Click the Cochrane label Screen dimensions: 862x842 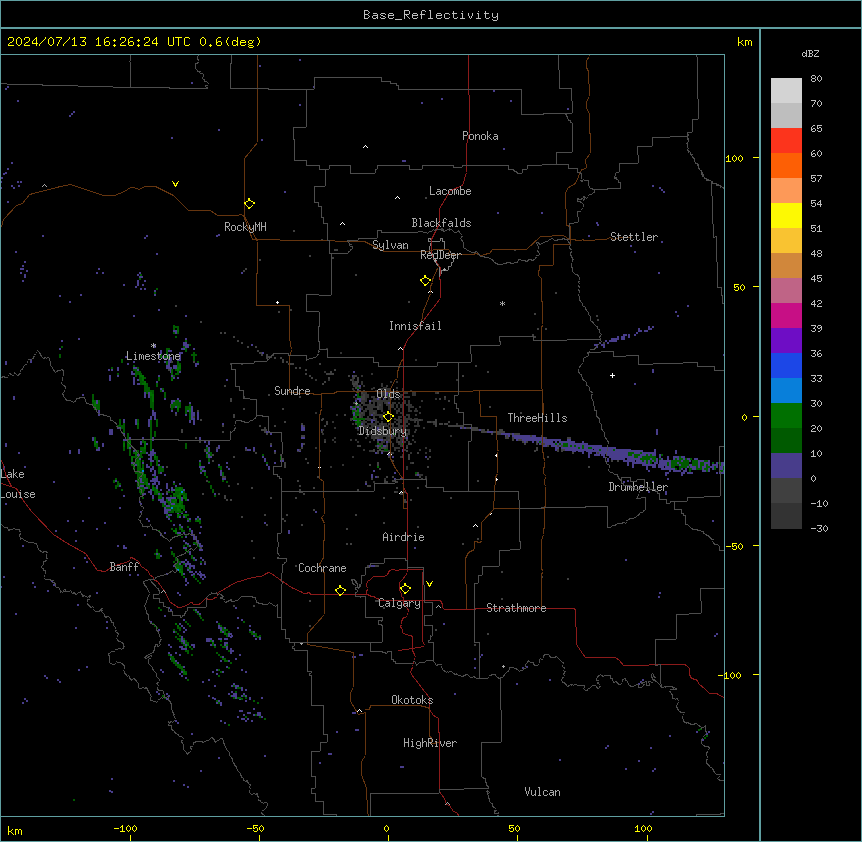(x=322, y=568)
